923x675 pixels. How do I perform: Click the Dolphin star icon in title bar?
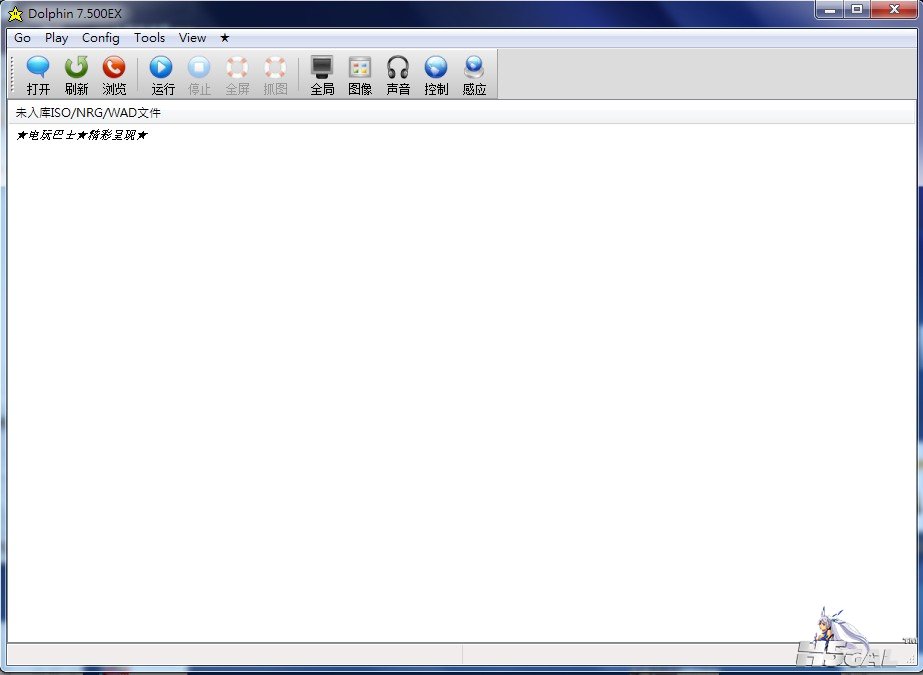coord(15,14)
